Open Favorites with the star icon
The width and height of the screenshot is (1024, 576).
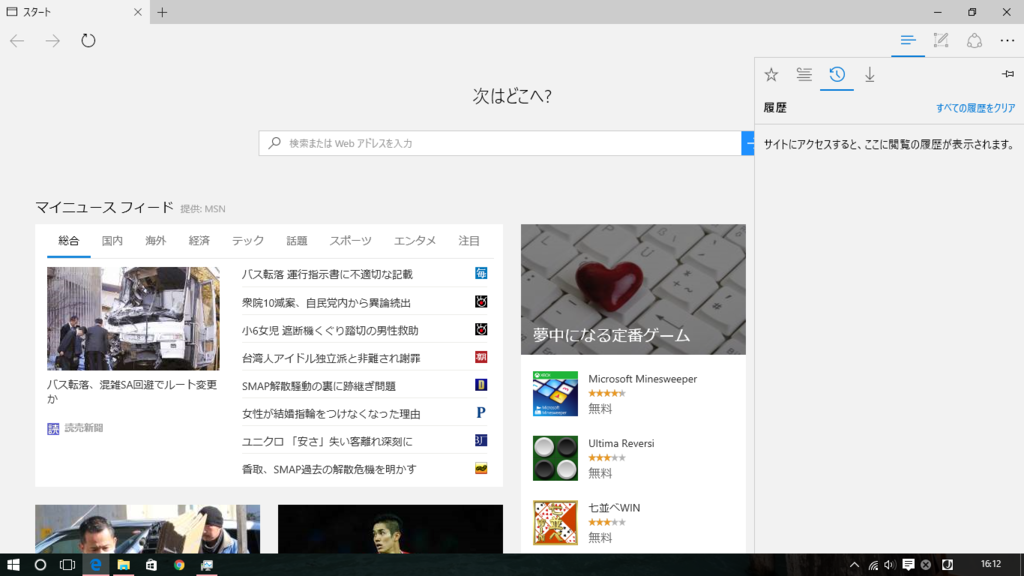(x=771, y=74)
